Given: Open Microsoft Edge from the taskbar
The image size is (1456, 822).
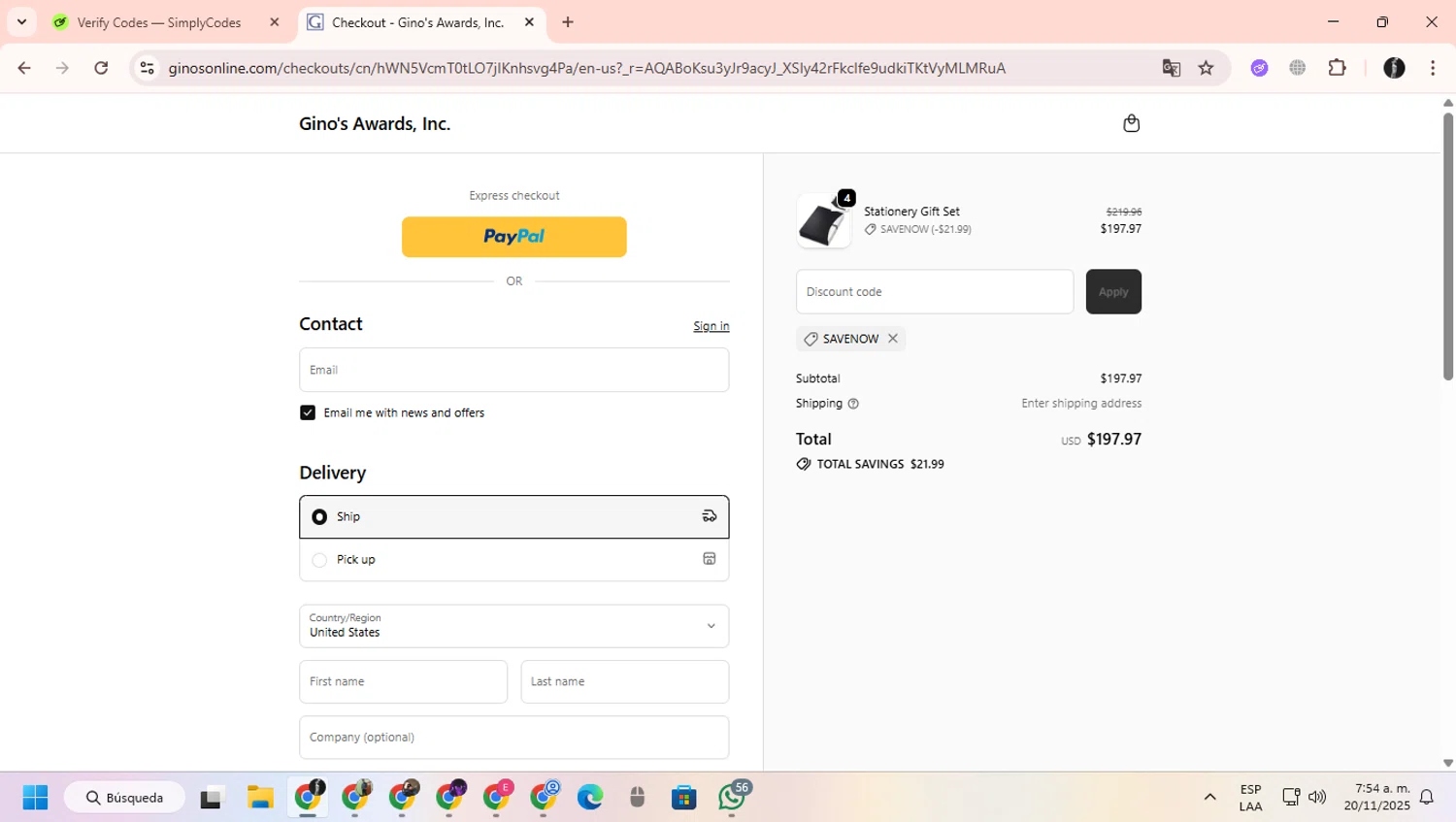Looking at the screenshot, I should [590, 798].
